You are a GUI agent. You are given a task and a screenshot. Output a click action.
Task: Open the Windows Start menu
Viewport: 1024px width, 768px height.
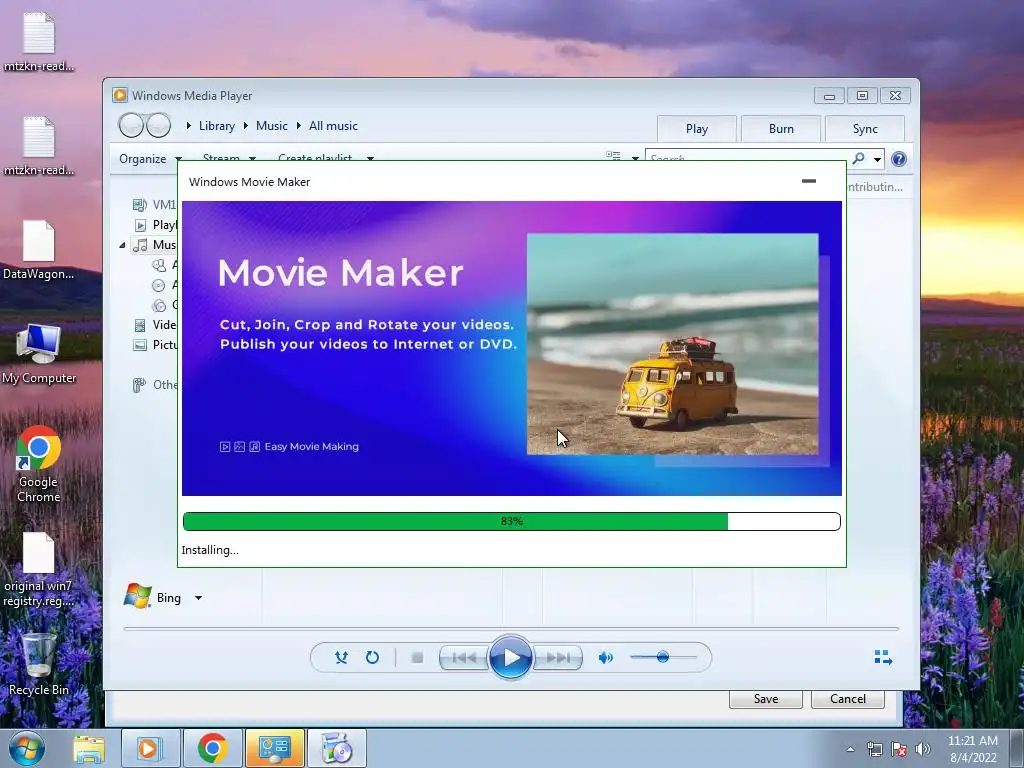[27, 748]
